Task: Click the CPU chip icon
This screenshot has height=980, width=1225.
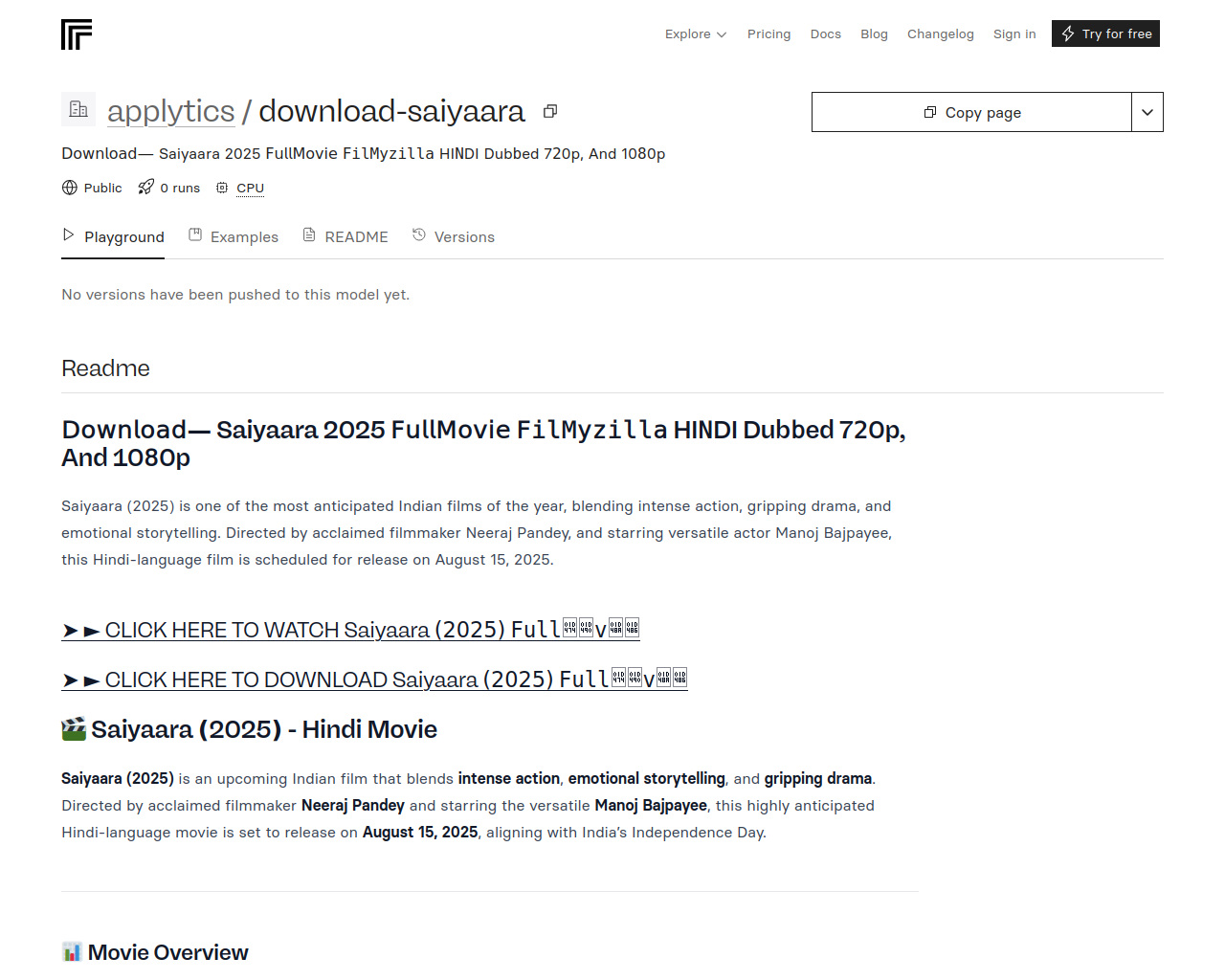Action: [222, 188]
